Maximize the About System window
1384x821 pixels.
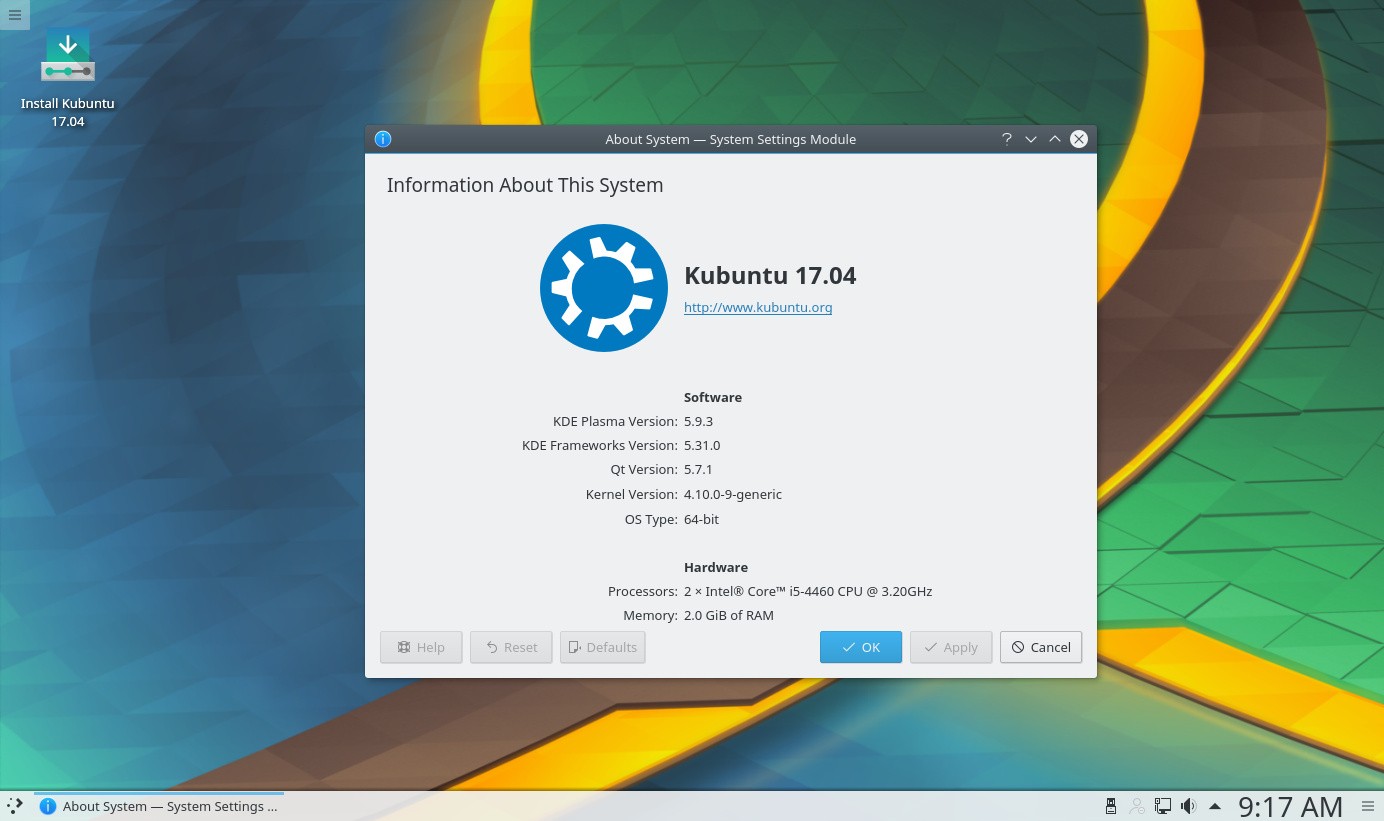pos(1055,139)
